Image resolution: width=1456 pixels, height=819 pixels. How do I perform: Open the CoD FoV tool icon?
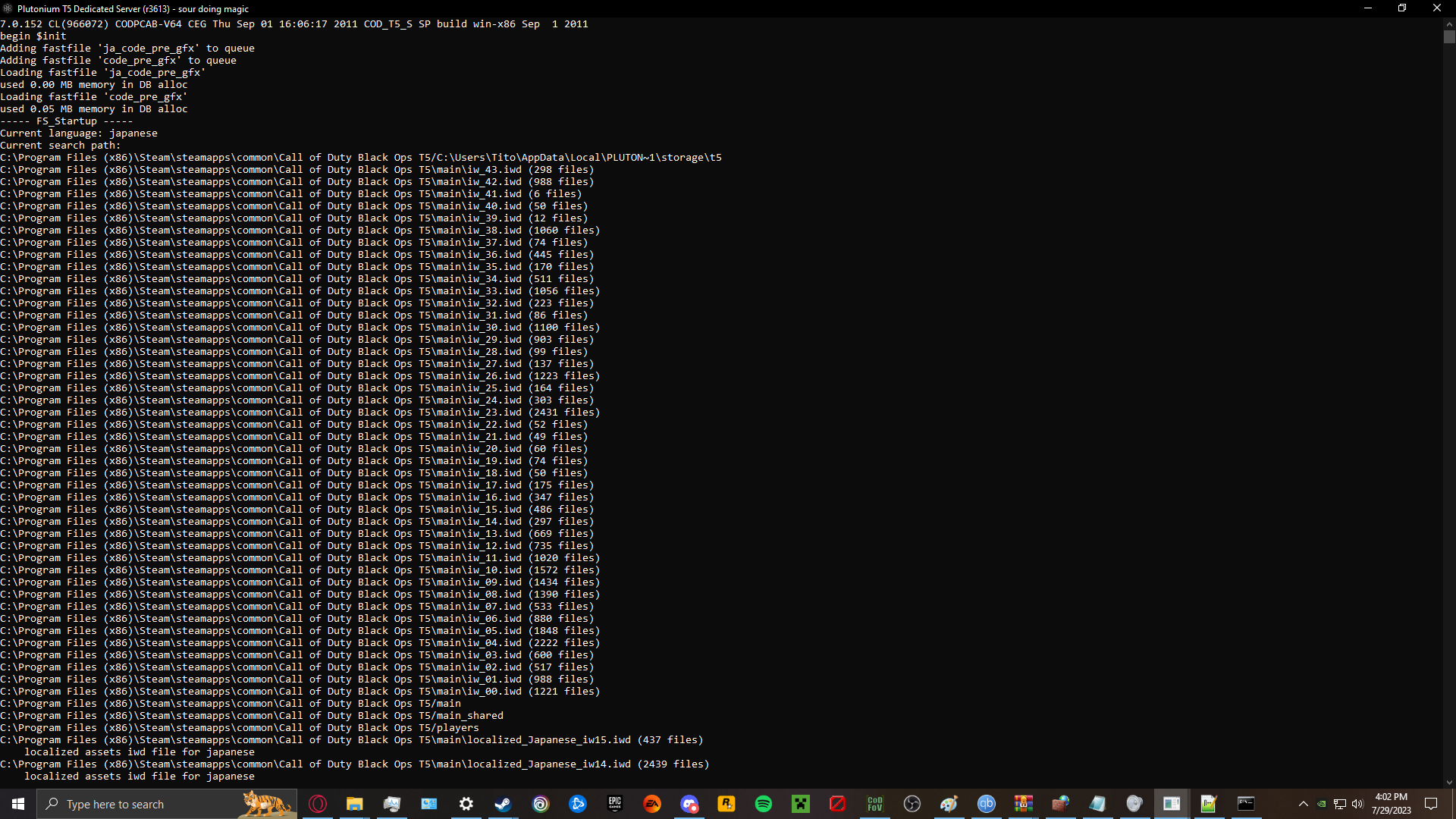click(x=875, y=804)
